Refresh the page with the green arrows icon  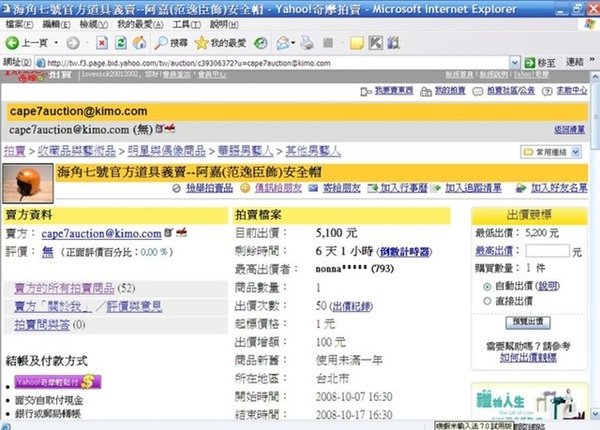pos(121,43)
